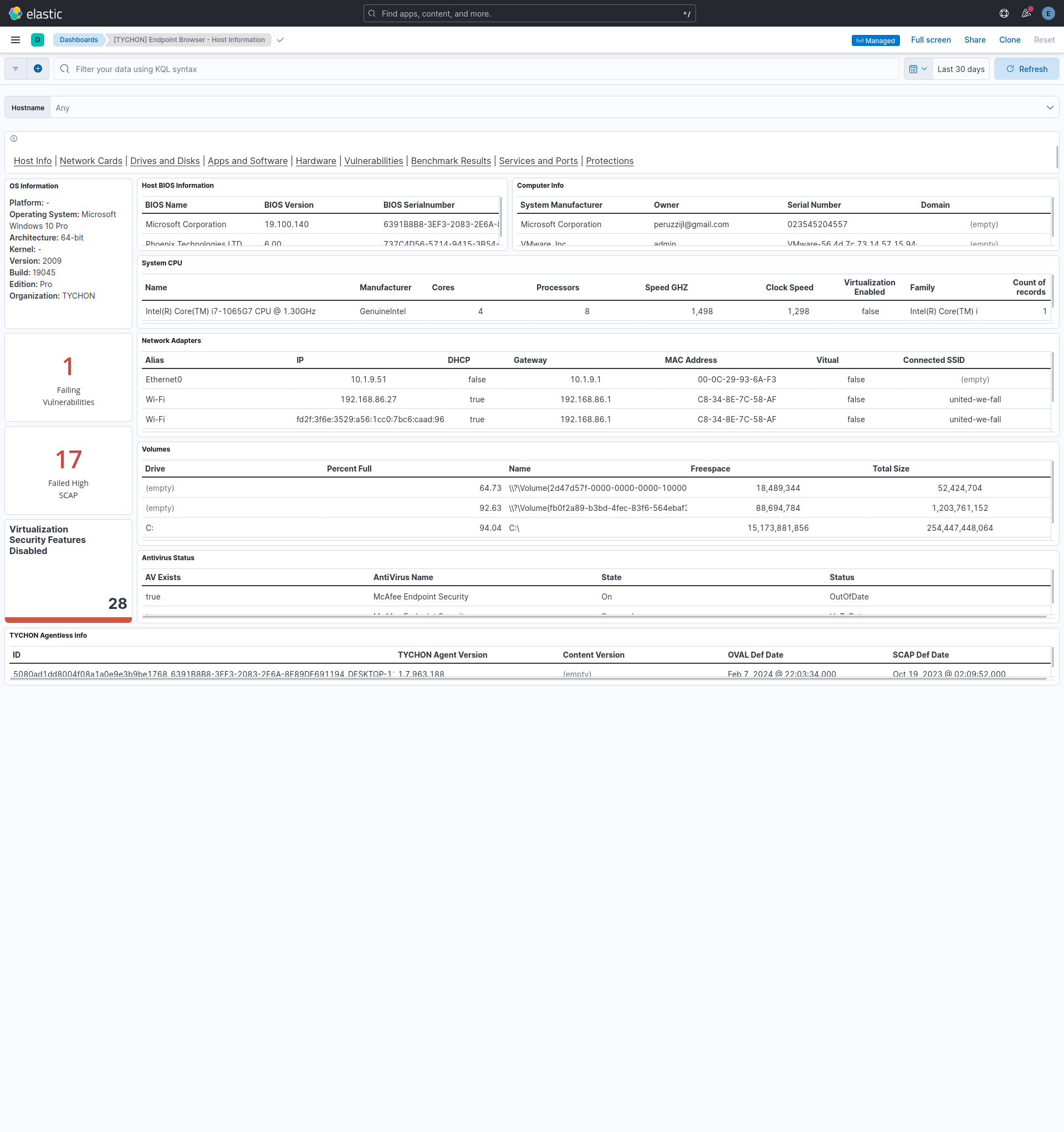Image resolution: width=1064 pixels, height=1132 pixels.
Task: Open the navigation hamburger menu
Action: point(16,40)
